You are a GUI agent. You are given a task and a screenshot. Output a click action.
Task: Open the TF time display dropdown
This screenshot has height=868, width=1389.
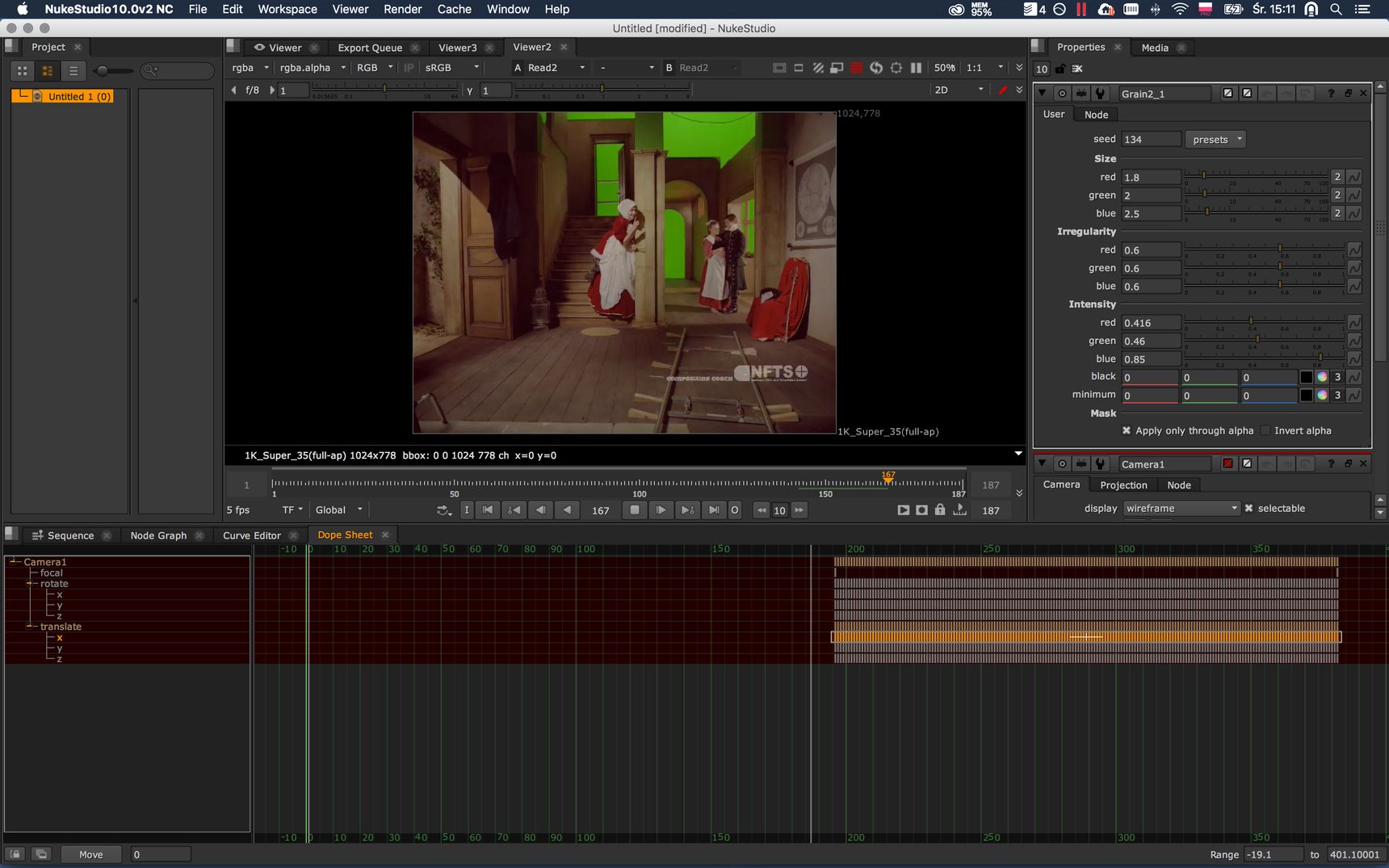tap(292, 509)
